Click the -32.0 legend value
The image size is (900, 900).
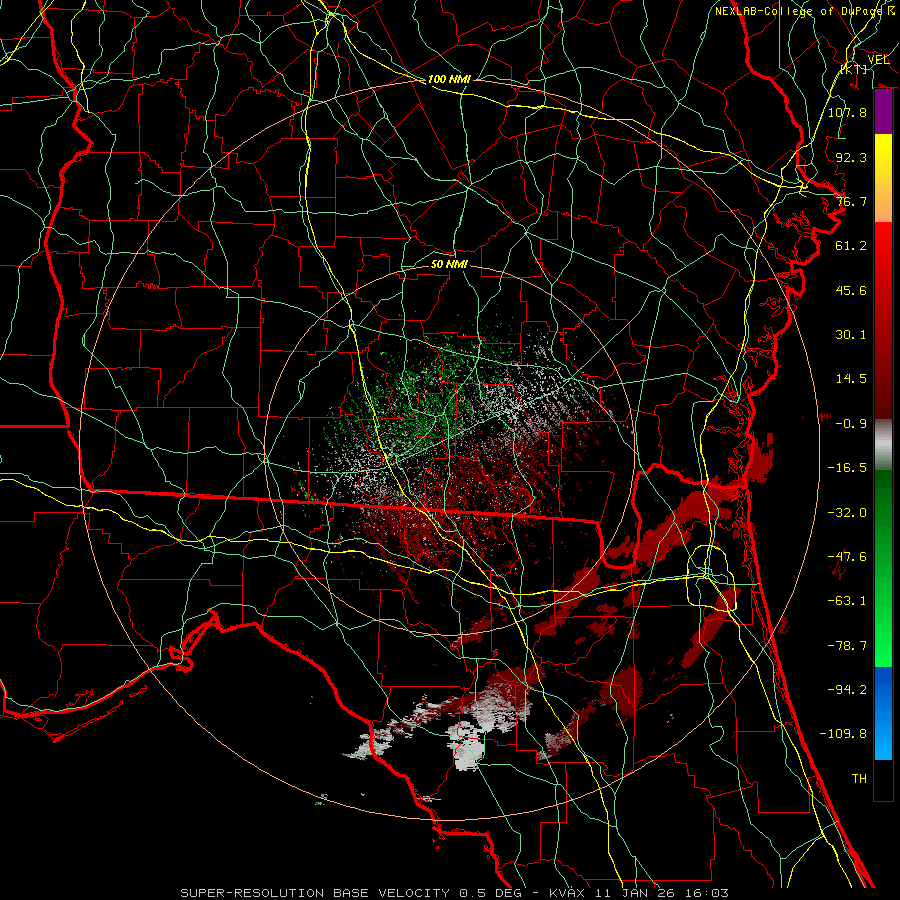click(x=847, y=513)
